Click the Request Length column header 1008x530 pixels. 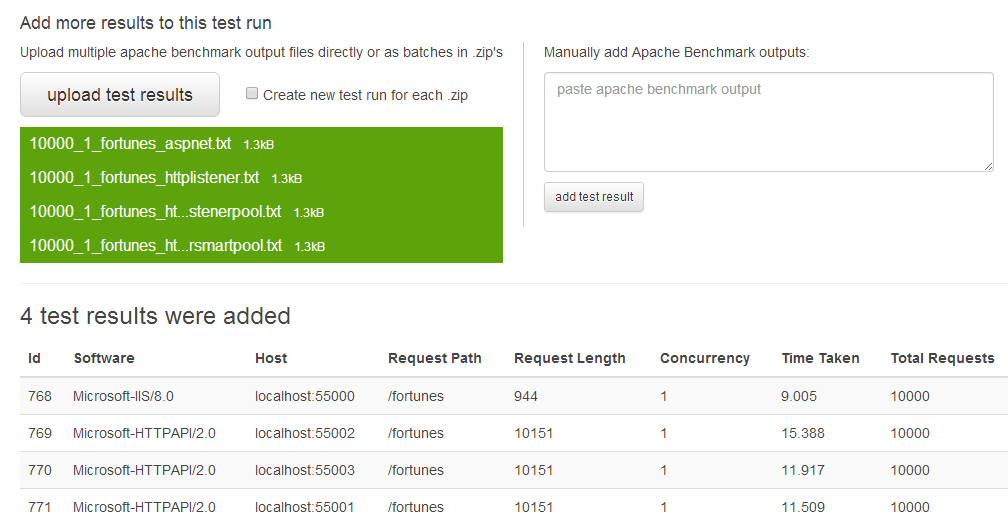coord(570,358)
